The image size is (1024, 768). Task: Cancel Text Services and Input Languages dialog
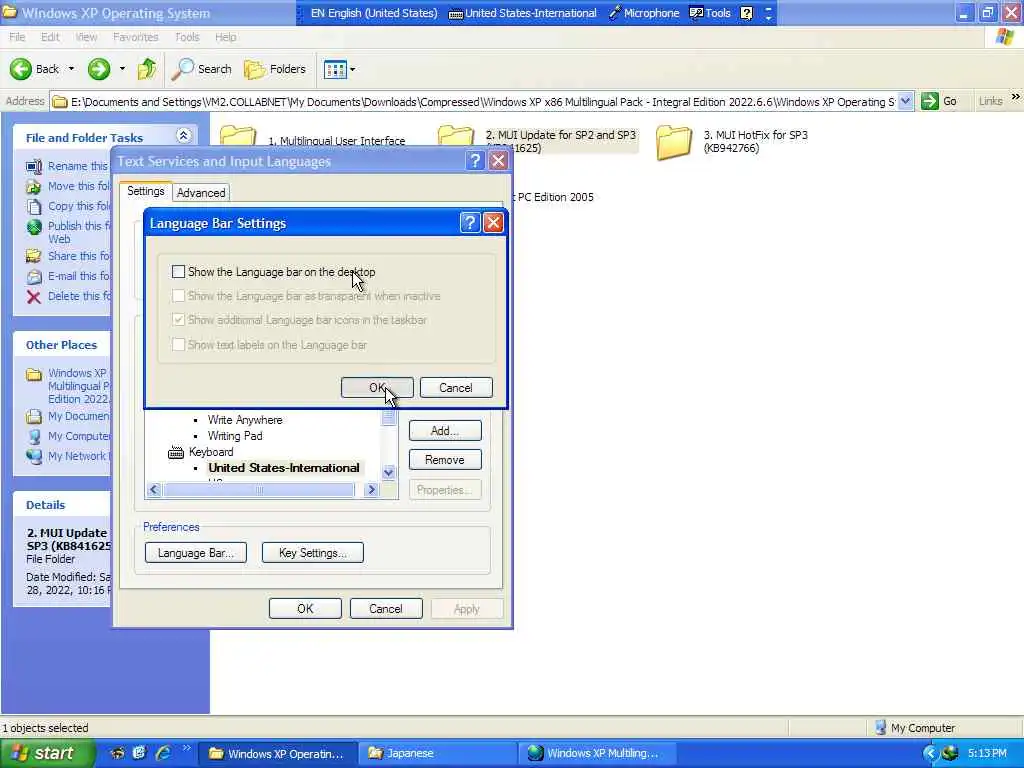[x=386, y=609]
